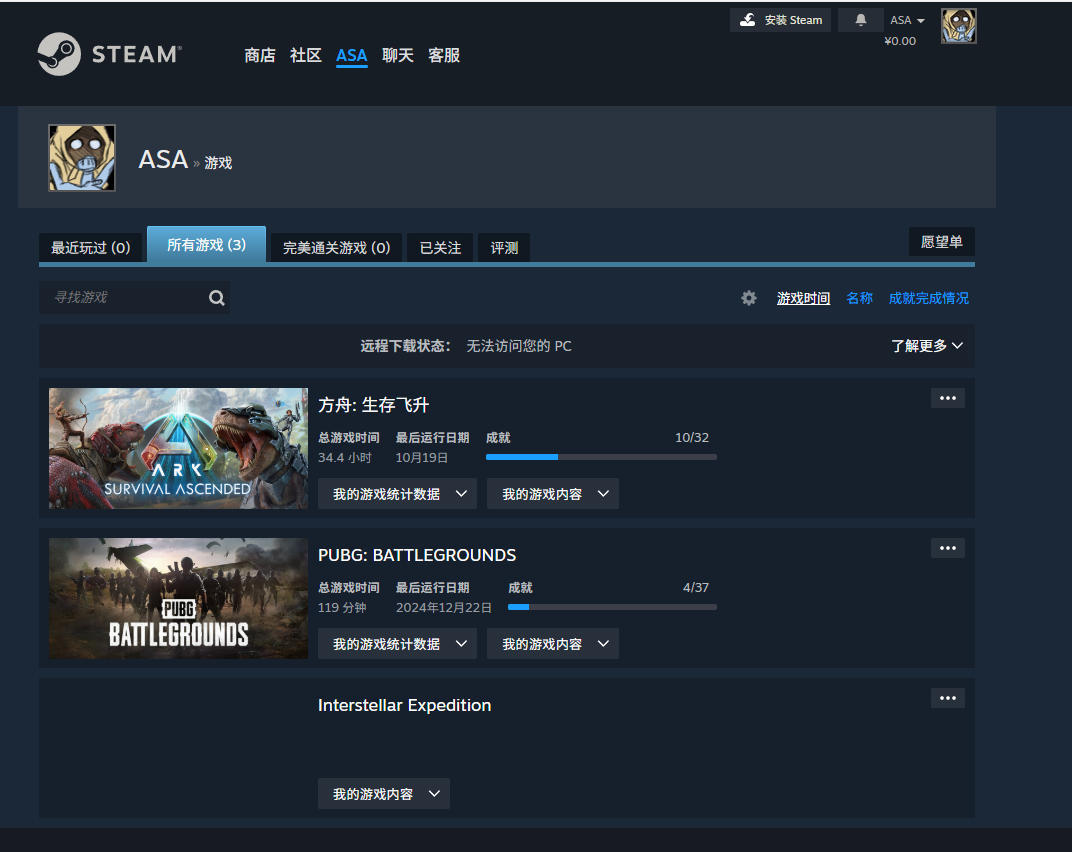The width and height of the screenshot is (1072, 852).
Task: Open 商店 in the top navigation
Action: pos(259,55)
